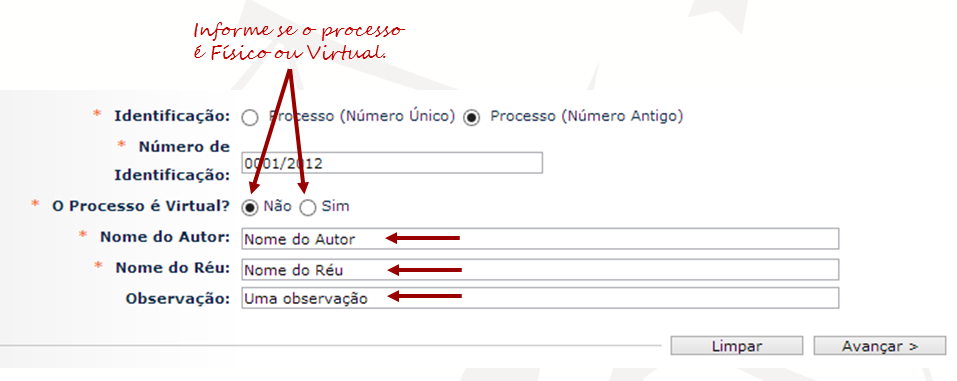Choose Sim for O Processo é Virtual
The width and height of the screenshot is (957, 381).
tap(308, 208)
